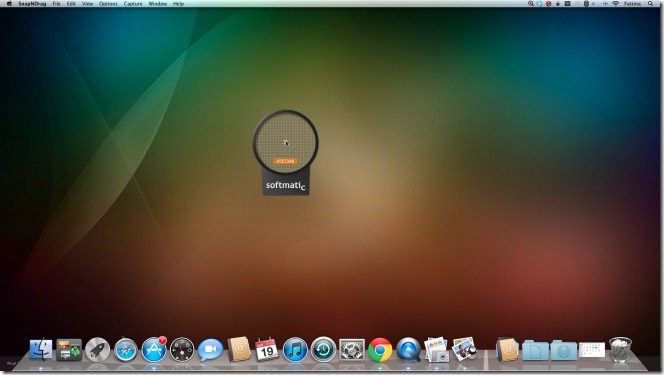Viewport: 664px width, 375px height.
Task: Click red circular status icon in menu bar
Action: [x=548, y=4]
